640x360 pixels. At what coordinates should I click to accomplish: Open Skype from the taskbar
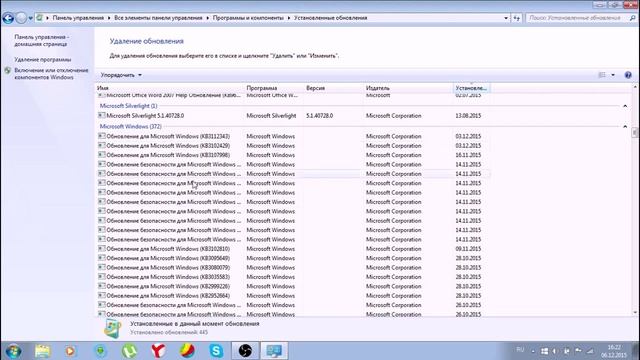pyautogui.click(x=216, y=351)
